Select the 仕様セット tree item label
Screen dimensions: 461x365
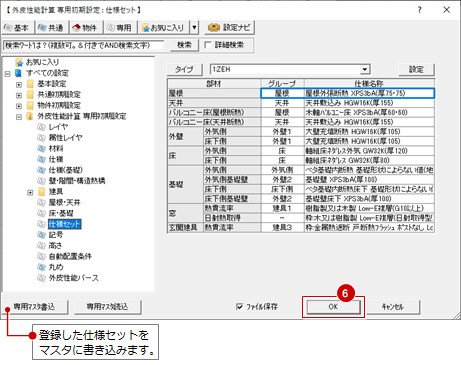(65, 224)
